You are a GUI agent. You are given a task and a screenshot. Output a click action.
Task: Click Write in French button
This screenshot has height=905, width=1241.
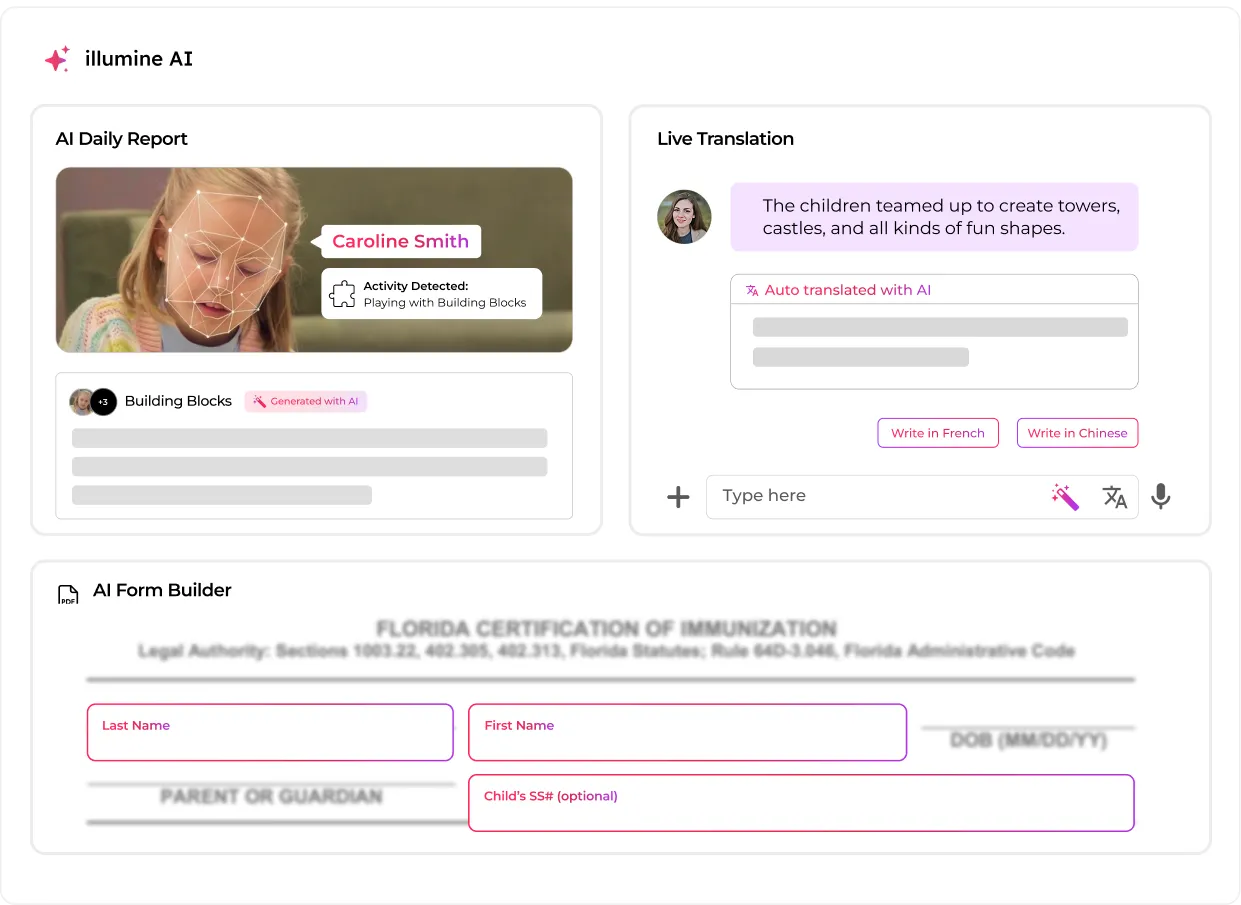938,433
